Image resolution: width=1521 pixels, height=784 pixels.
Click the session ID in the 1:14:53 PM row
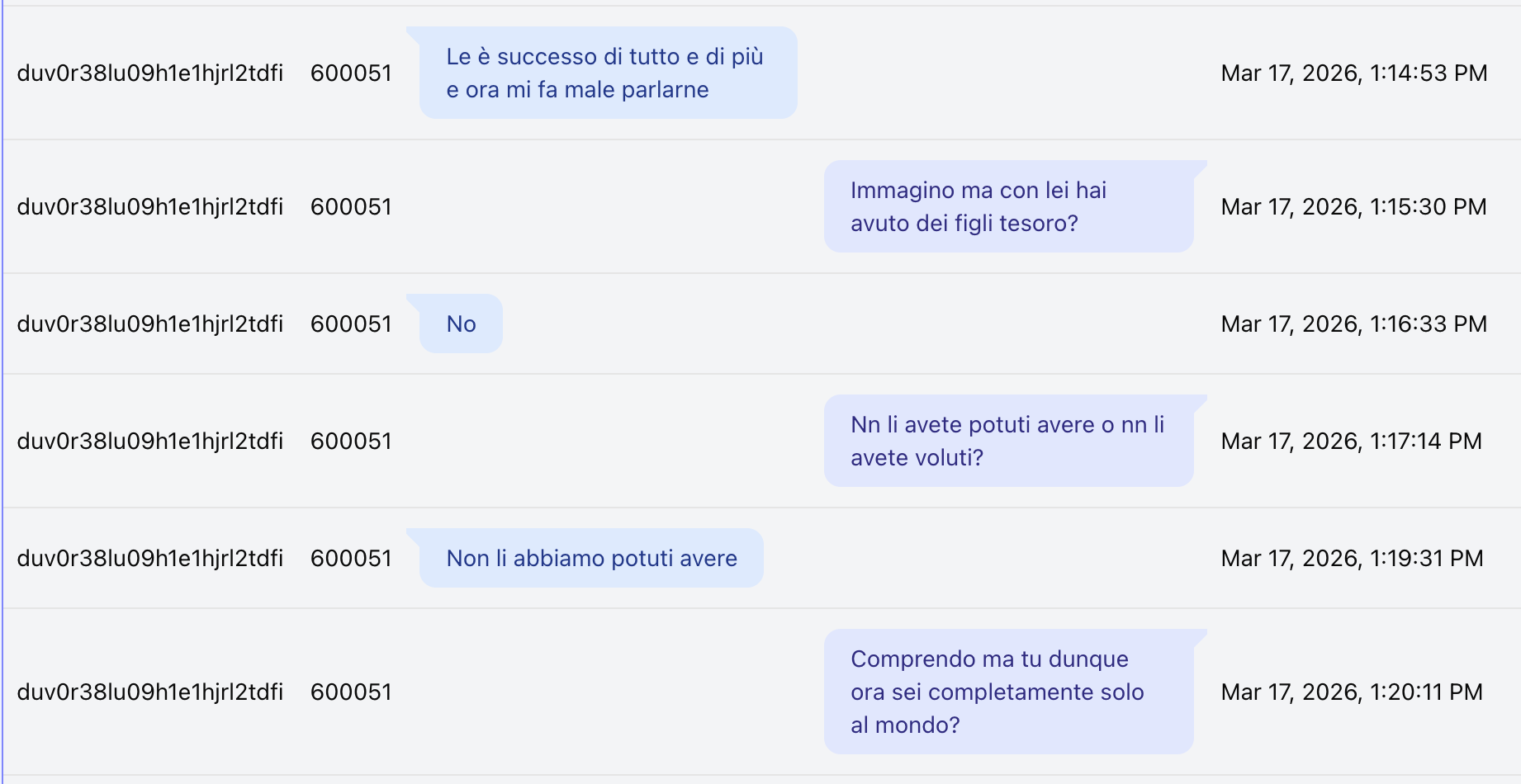click(x=150, y=73)
